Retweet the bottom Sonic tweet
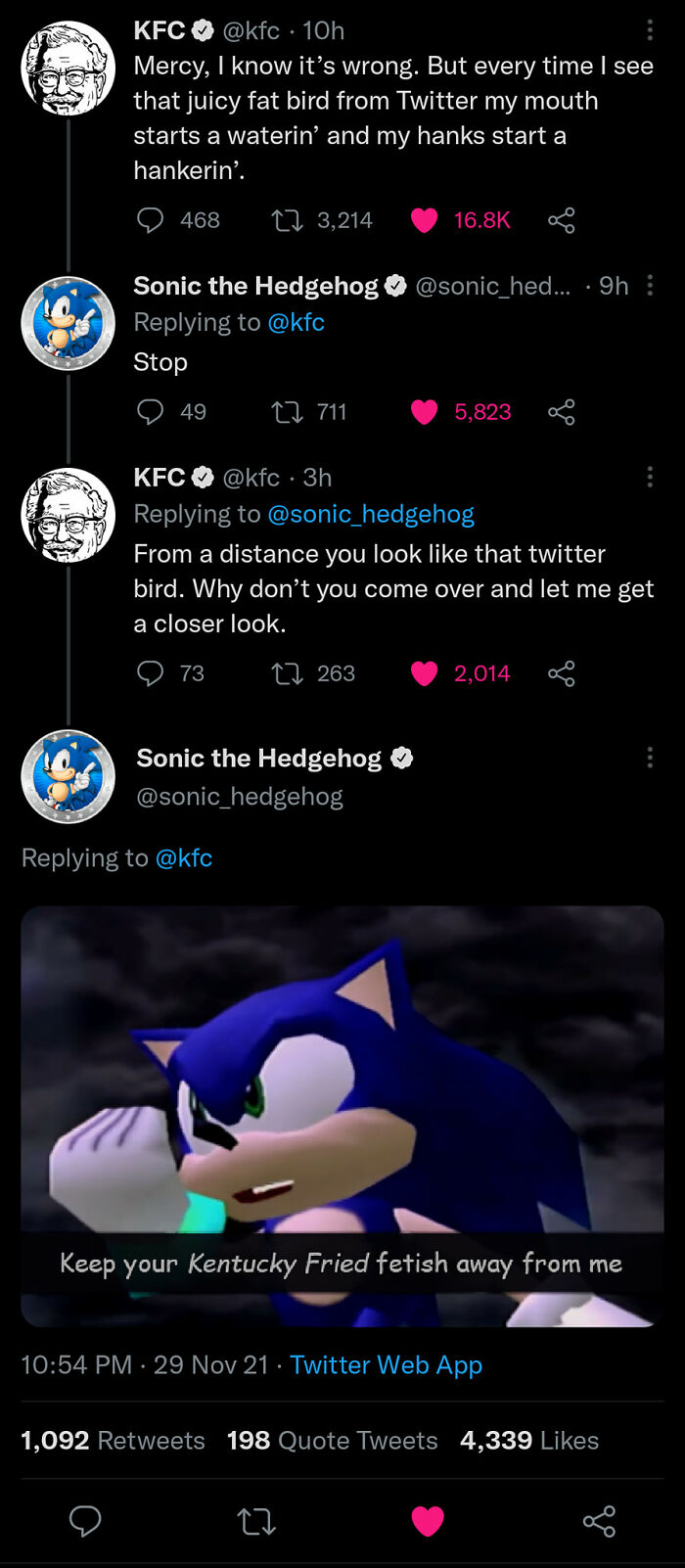 coord(256,1521)
